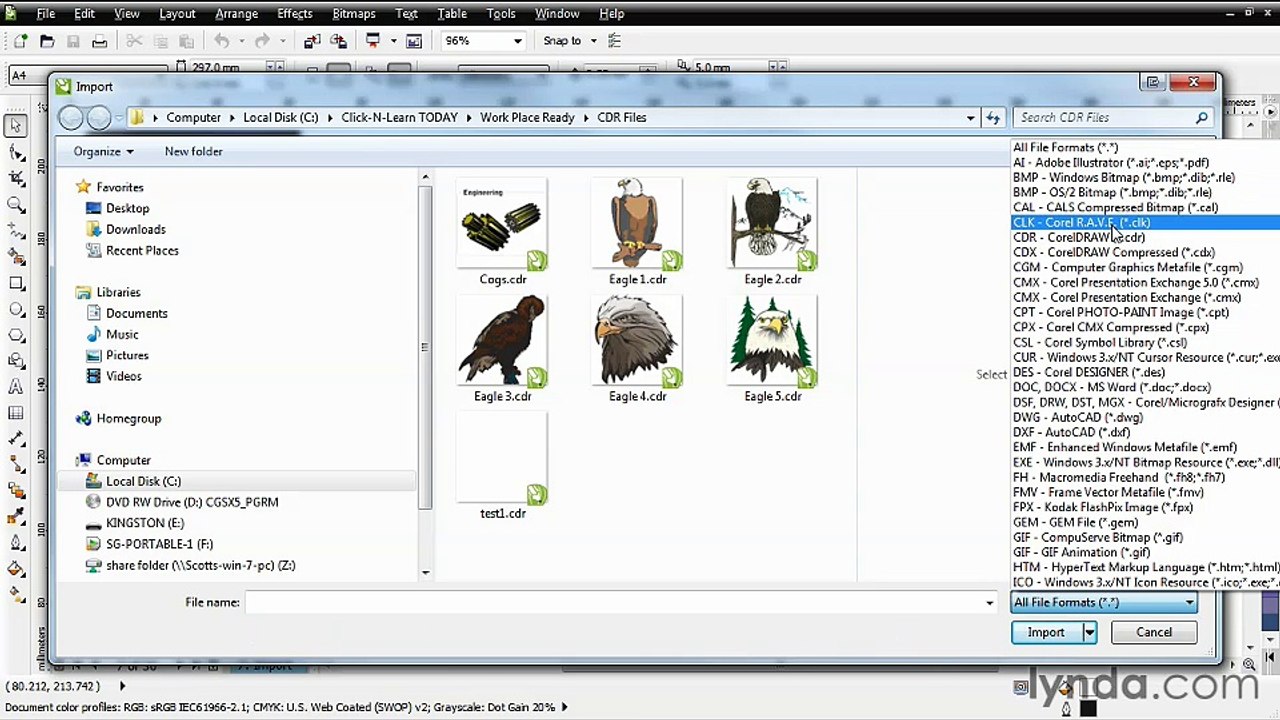
Task: Click the New document toolbar icon
Action: click(21, 41)
